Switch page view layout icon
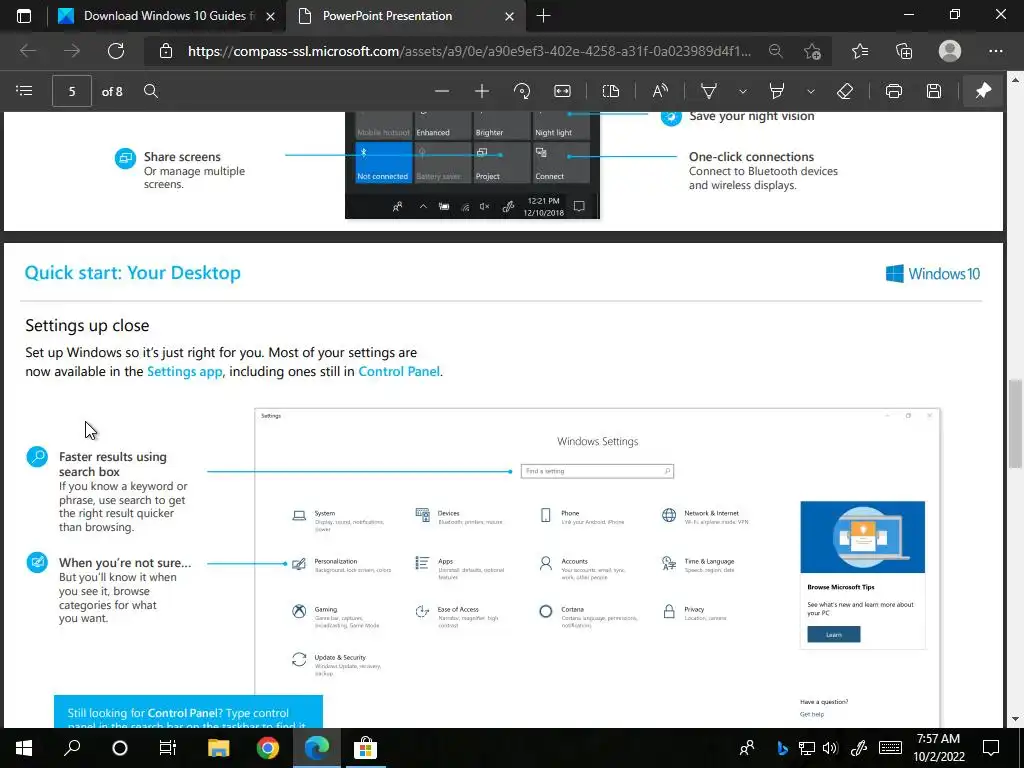Viewport: 1024px width, 768px height. coord(611,91)
